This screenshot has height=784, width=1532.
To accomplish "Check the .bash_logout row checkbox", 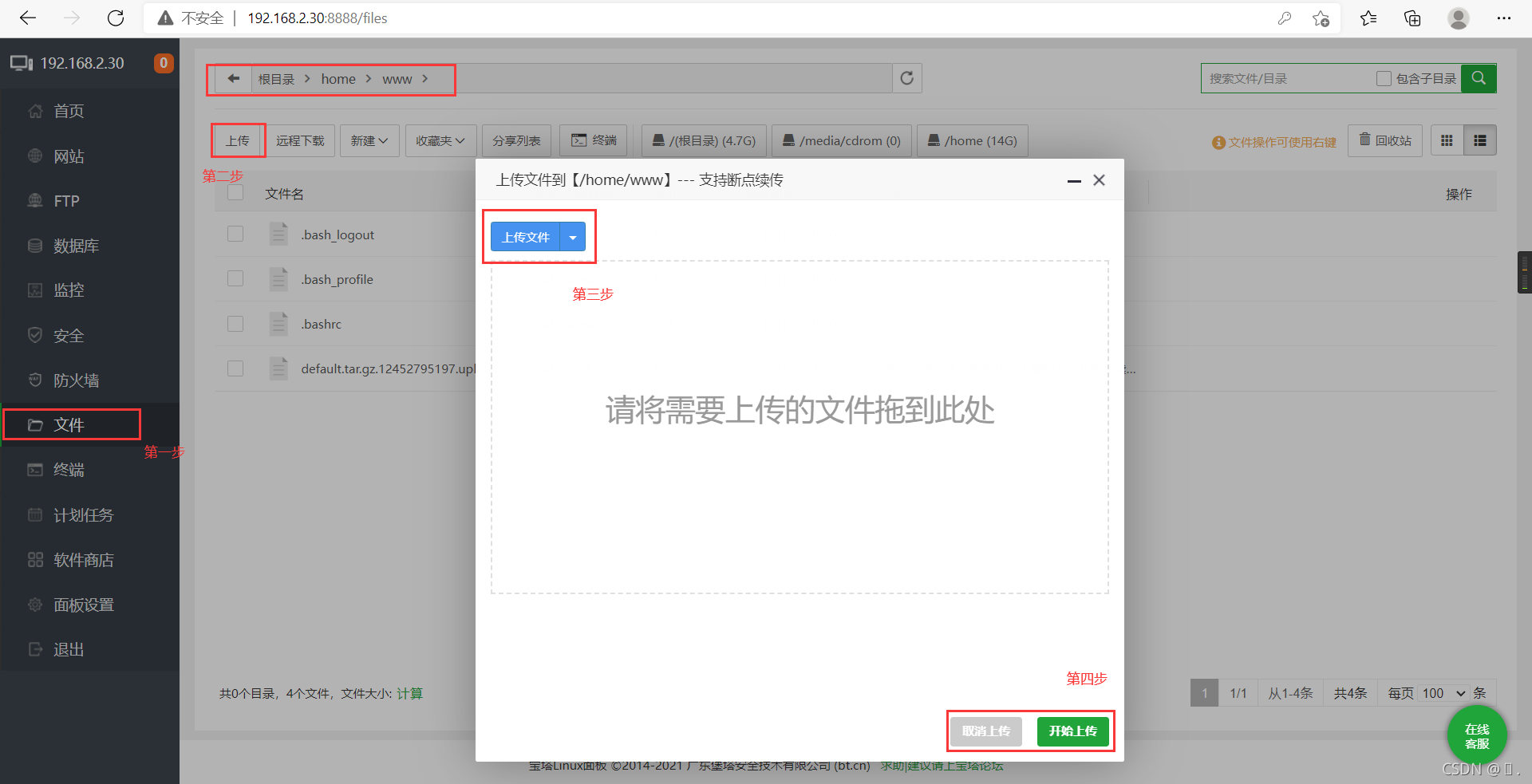I will [235, 234].
